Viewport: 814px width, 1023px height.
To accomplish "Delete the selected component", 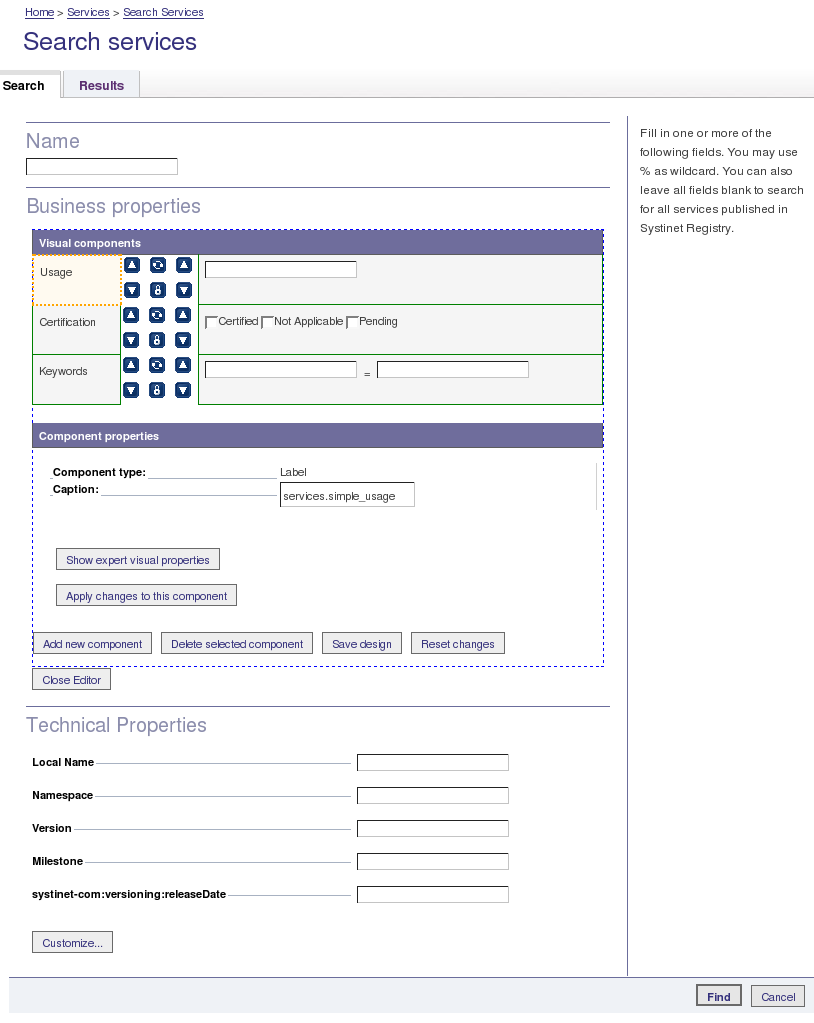I will pos(237,643).
